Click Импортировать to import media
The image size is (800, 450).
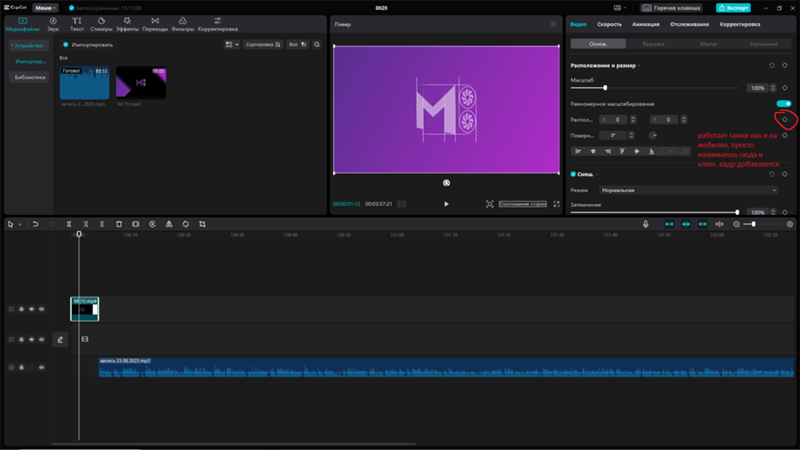88,44
